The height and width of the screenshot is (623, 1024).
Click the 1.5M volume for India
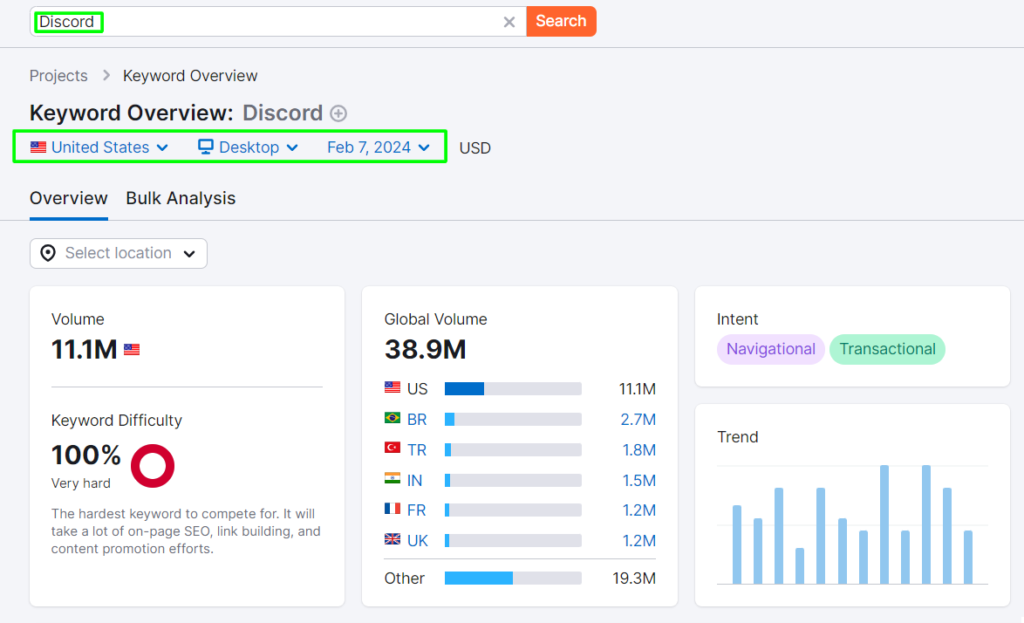click(639, 481)
